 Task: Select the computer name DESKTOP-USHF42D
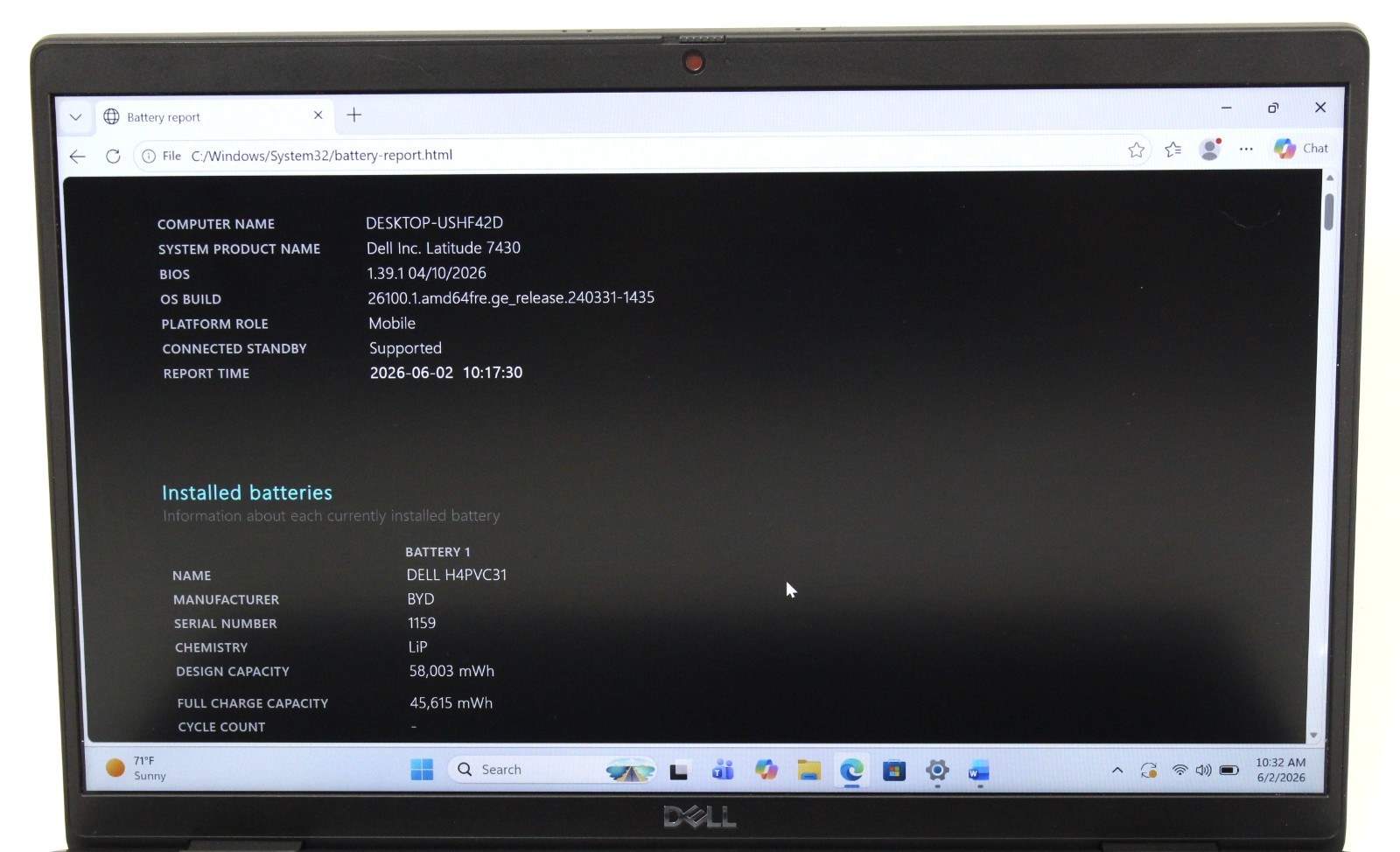[434, 223]
